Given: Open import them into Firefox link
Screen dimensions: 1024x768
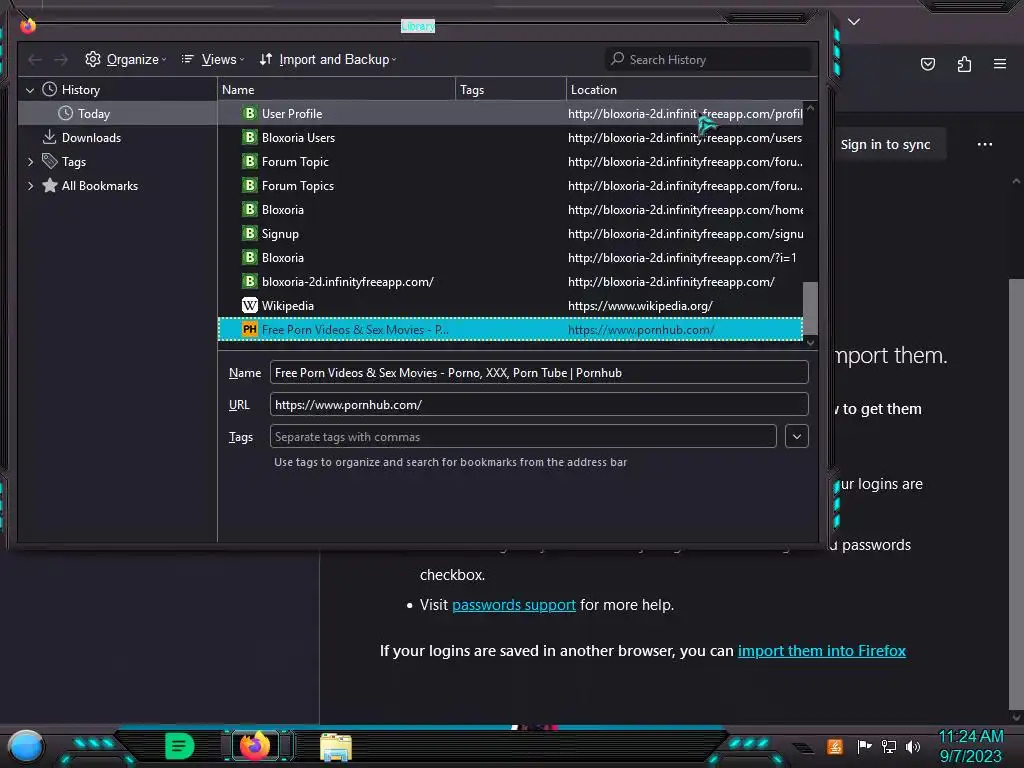Looking at the screenshot, I should pyautogui.click(x=822, y=650).
